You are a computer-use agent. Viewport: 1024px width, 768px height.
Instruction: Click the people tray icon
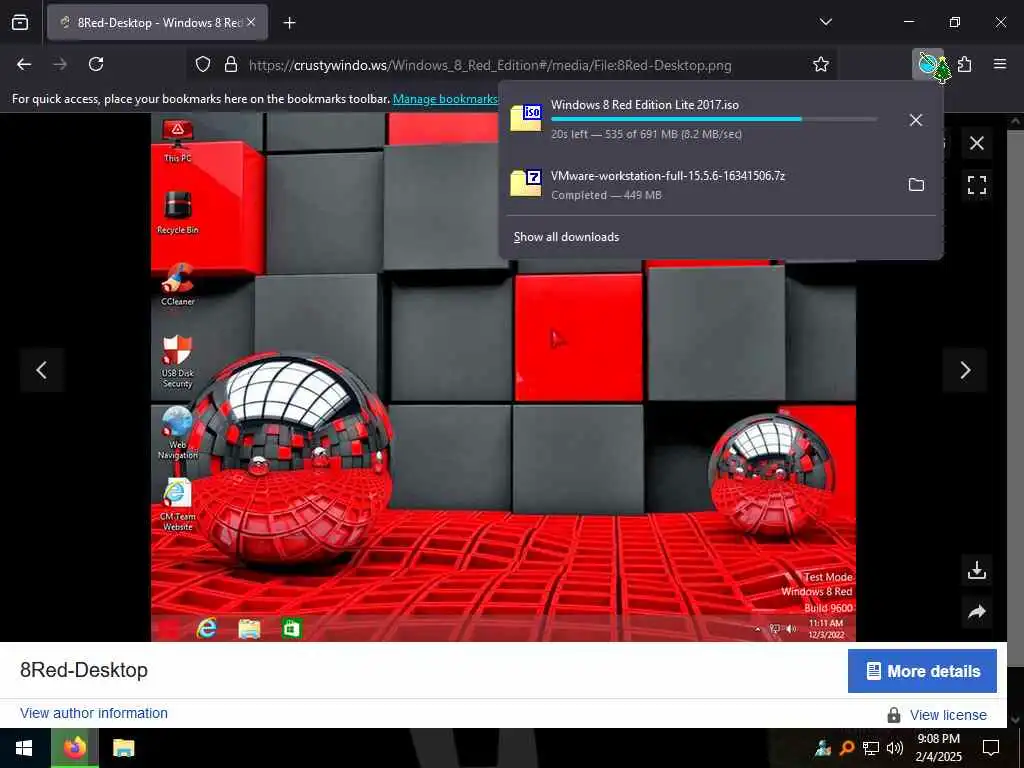click(823, 748)
